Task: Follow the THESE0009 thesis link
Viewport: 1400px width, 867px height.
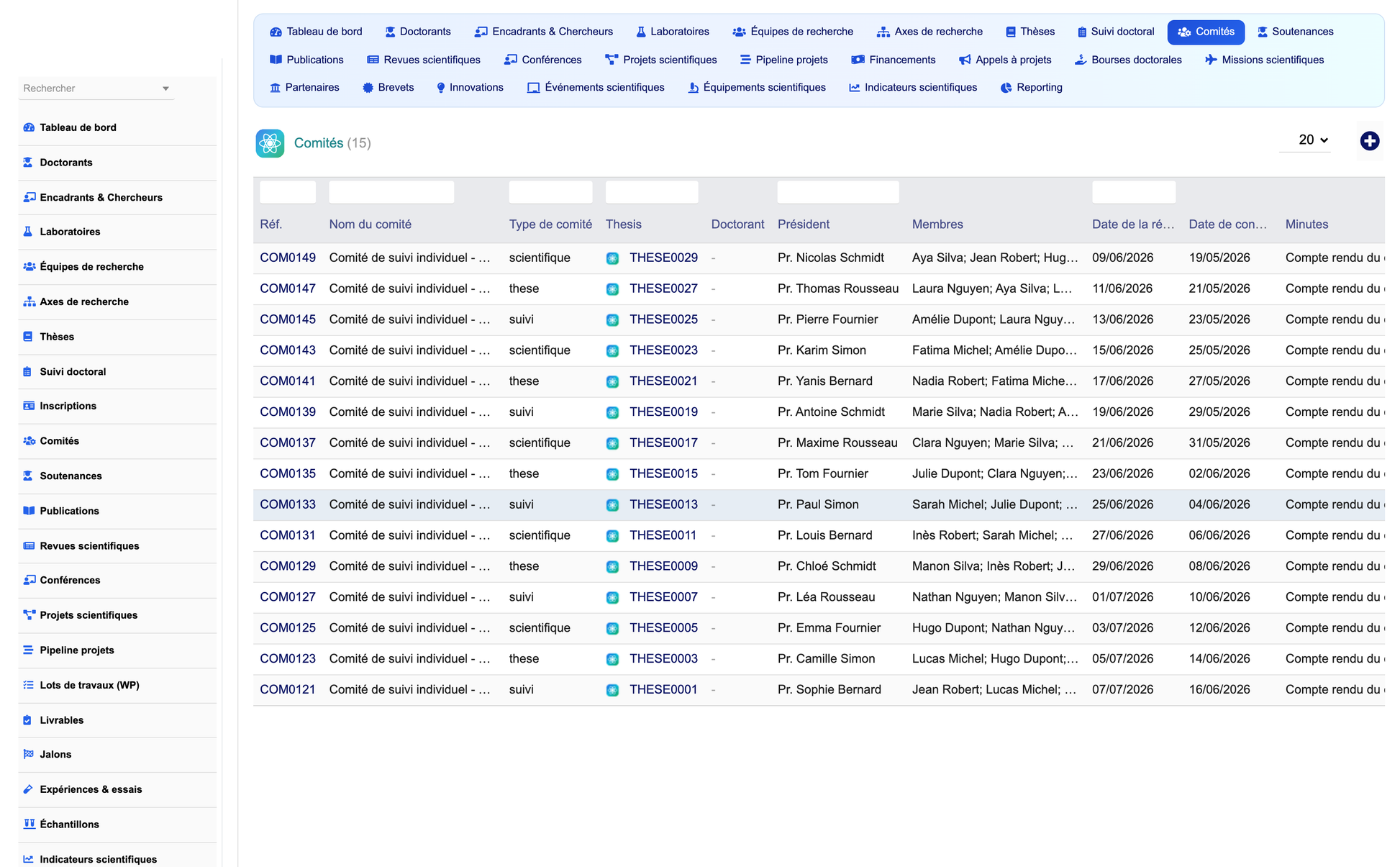Action: pyautogui.click(x=663, y=566)
